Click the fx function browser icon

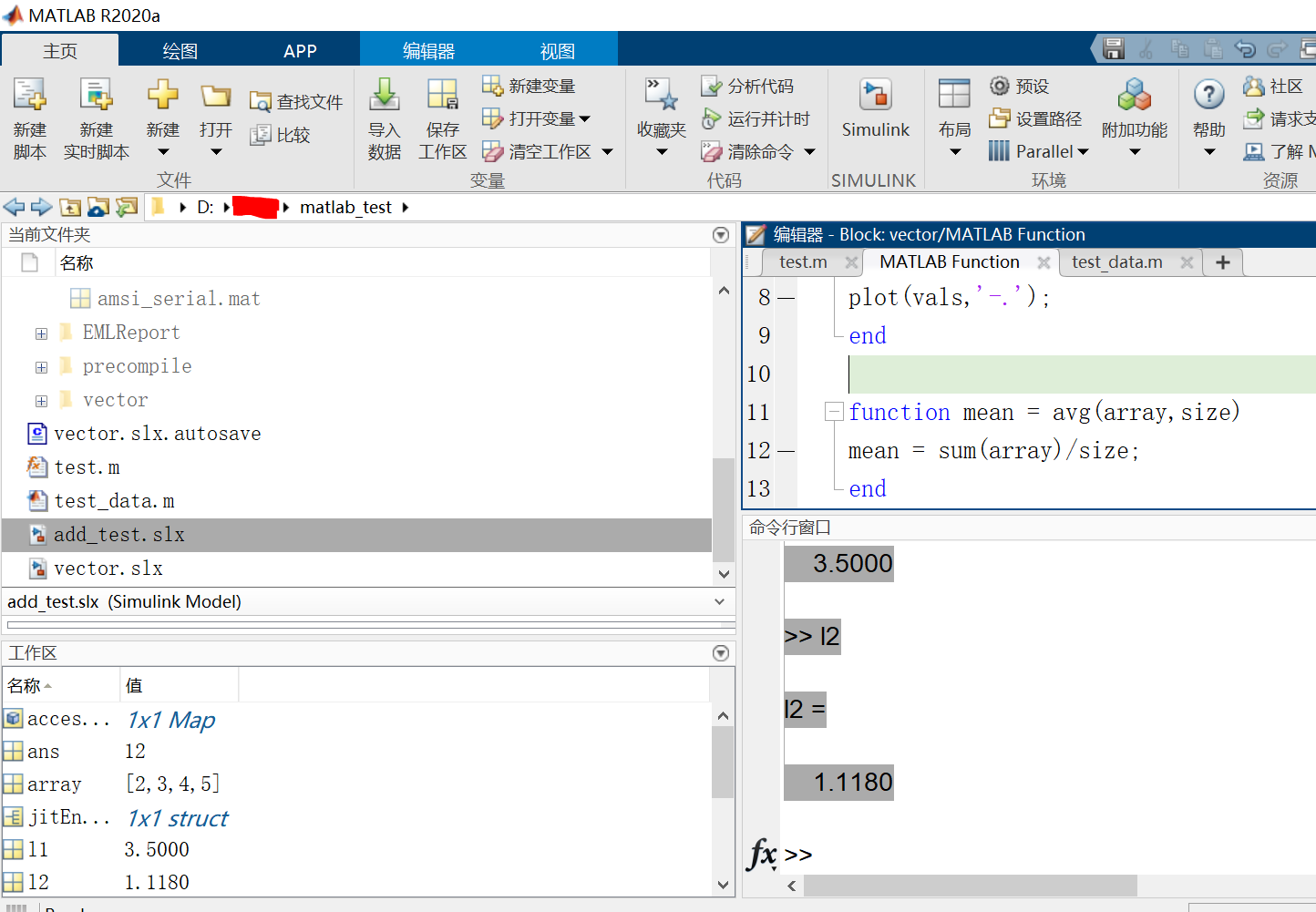(x=763, y=855)
